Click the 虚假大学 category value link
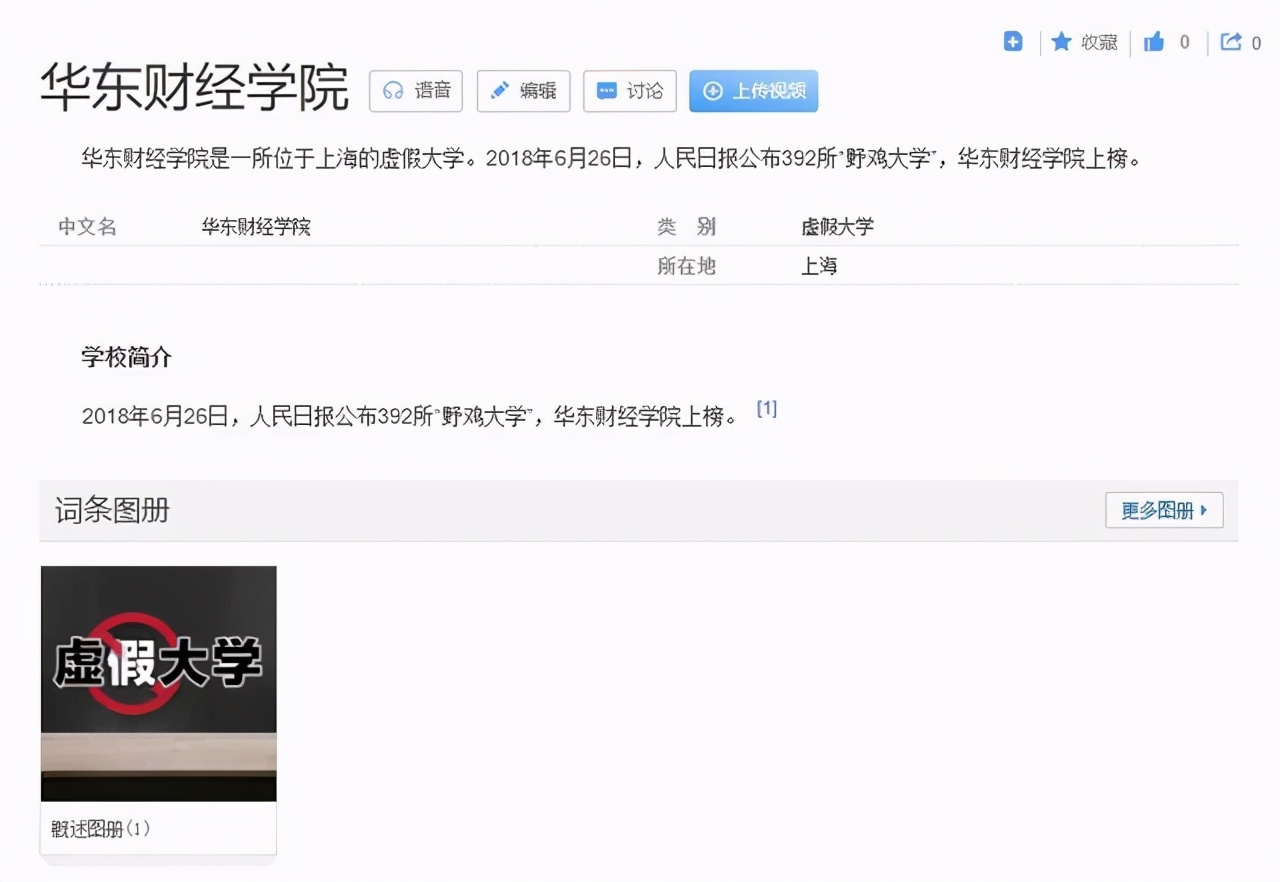Image resolution: width=1280 pixels, height=882 pixels. (838, 227)
